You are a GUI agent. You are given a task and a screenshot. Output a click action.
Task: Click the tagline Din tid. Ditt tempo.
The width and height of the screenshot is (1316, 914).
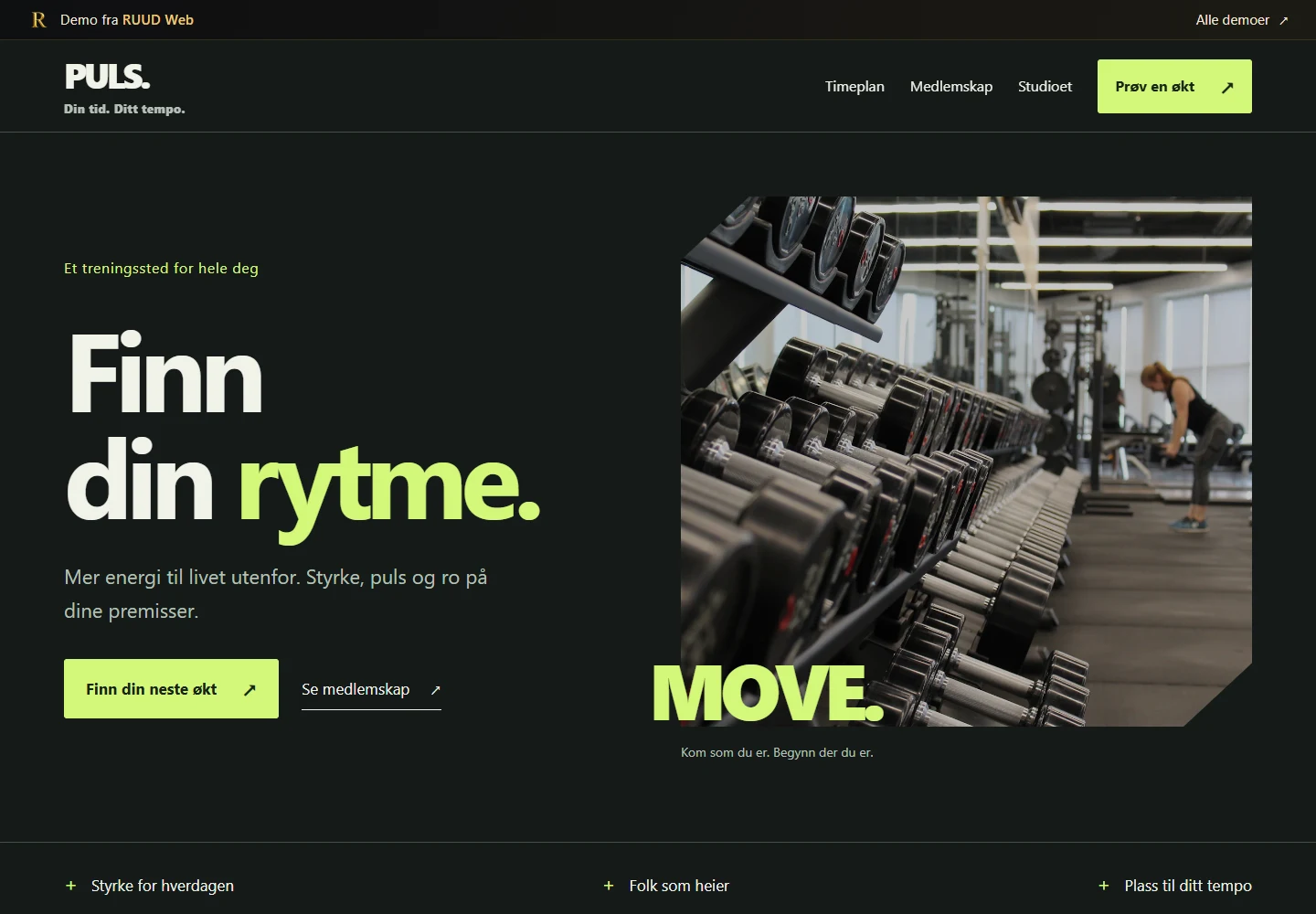(x=124, y=109)
